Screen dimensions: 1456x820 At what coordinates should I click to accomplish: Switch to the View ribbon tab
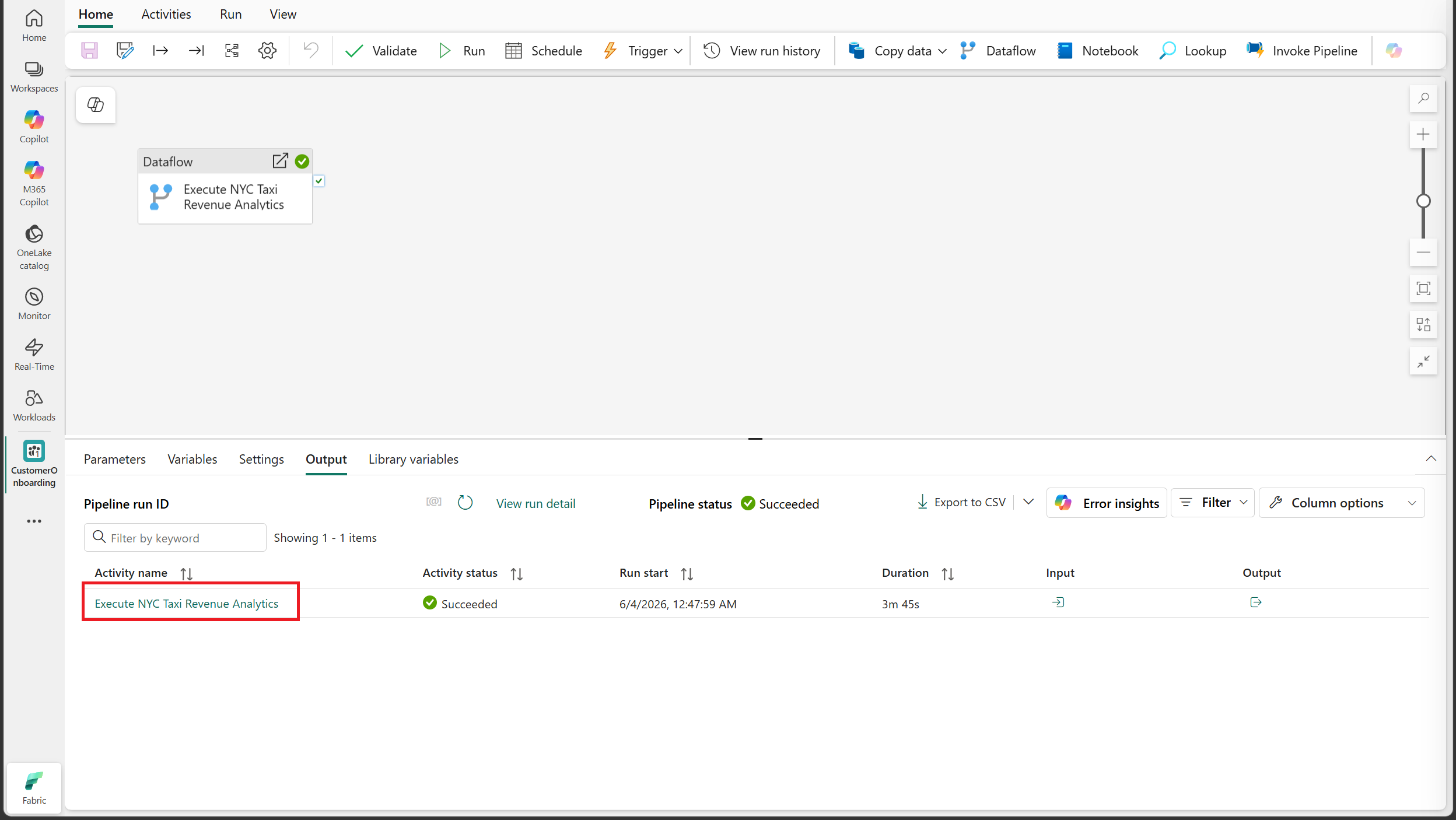283,15
